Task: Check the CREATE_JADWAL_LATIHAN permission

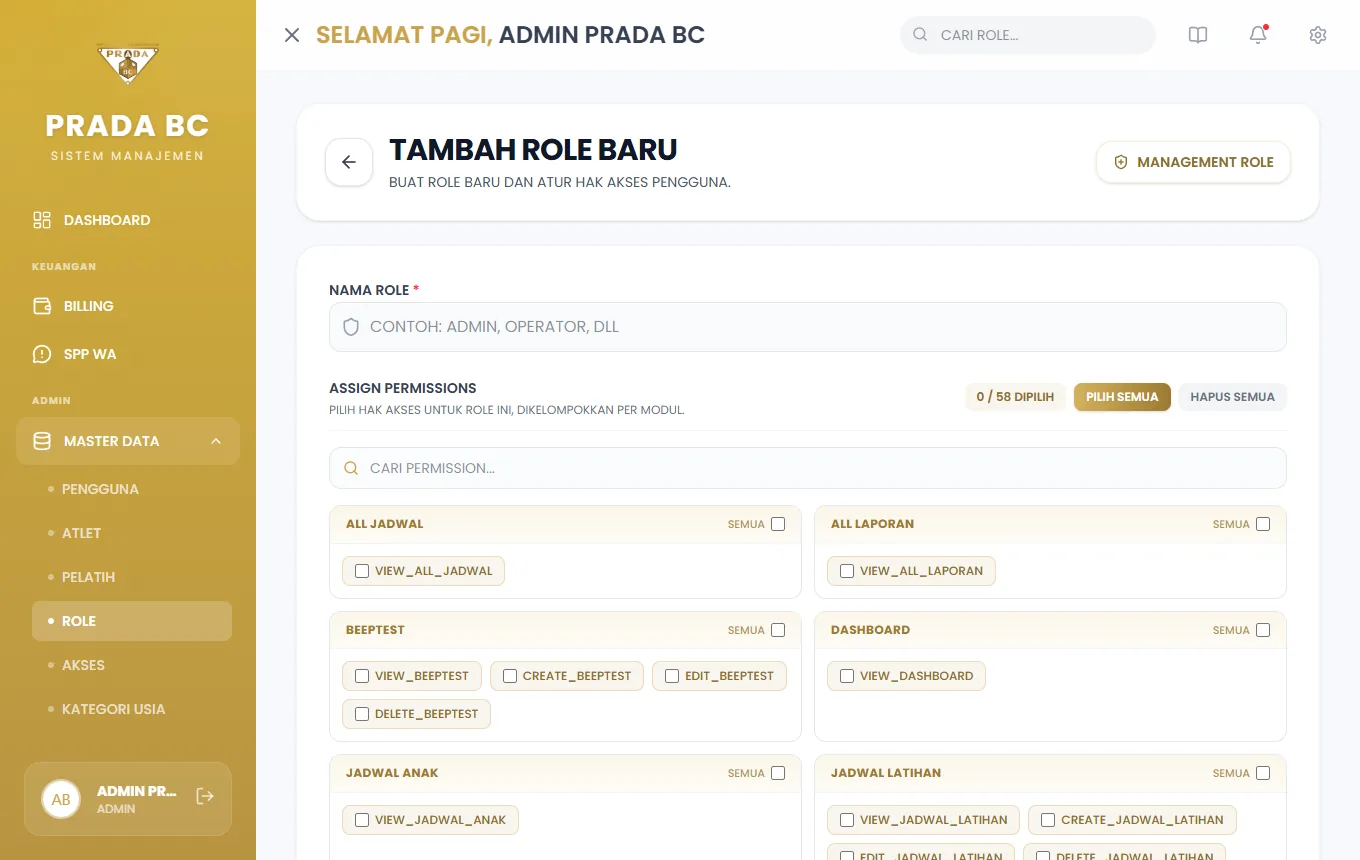Action: [1048, 820]
